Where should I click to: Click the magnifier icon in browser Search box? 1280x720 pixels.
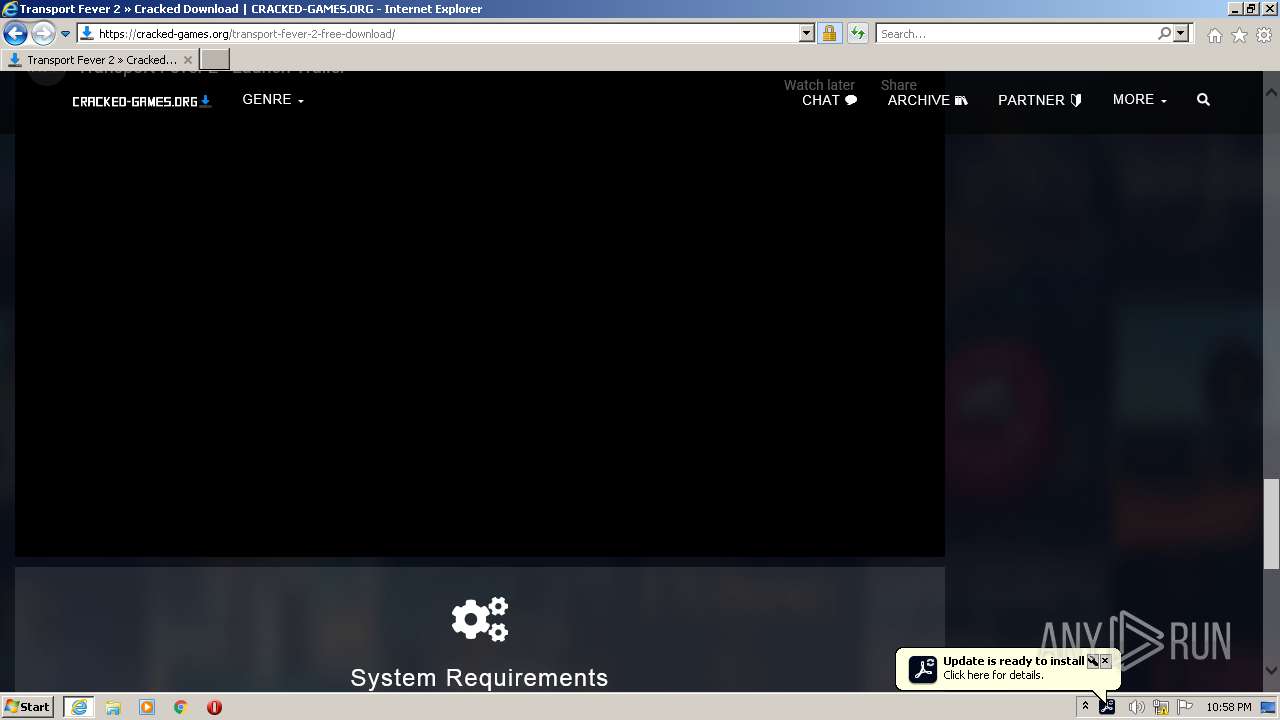(x=1164, y=34)
